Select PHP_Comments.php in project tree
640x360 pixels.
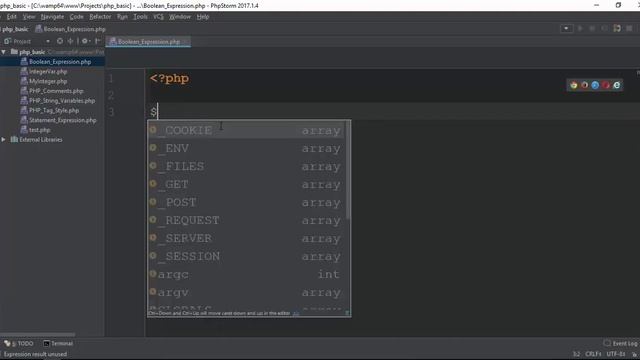coord(56,91)
